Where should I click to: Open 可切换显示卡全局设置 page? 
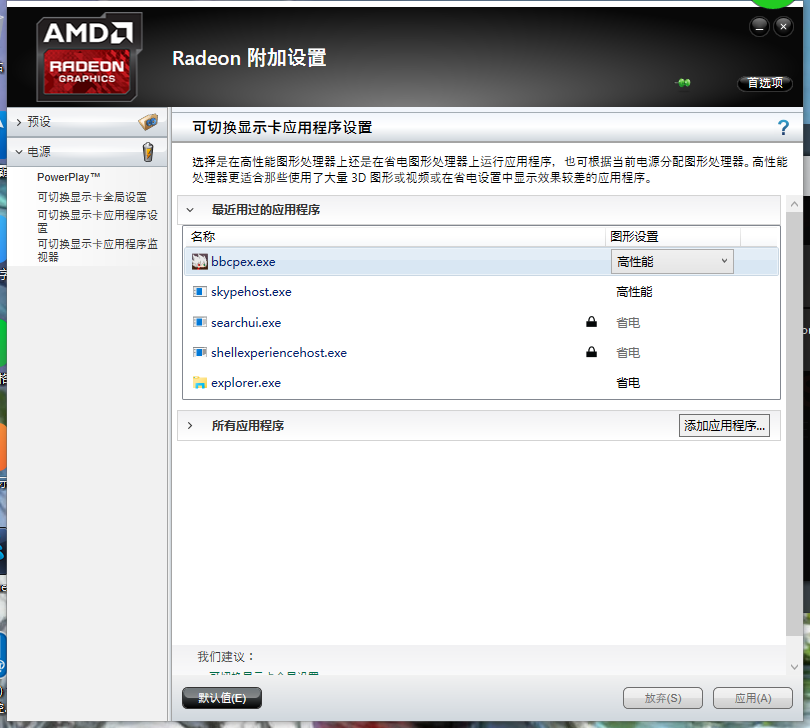tap(92, 197)
